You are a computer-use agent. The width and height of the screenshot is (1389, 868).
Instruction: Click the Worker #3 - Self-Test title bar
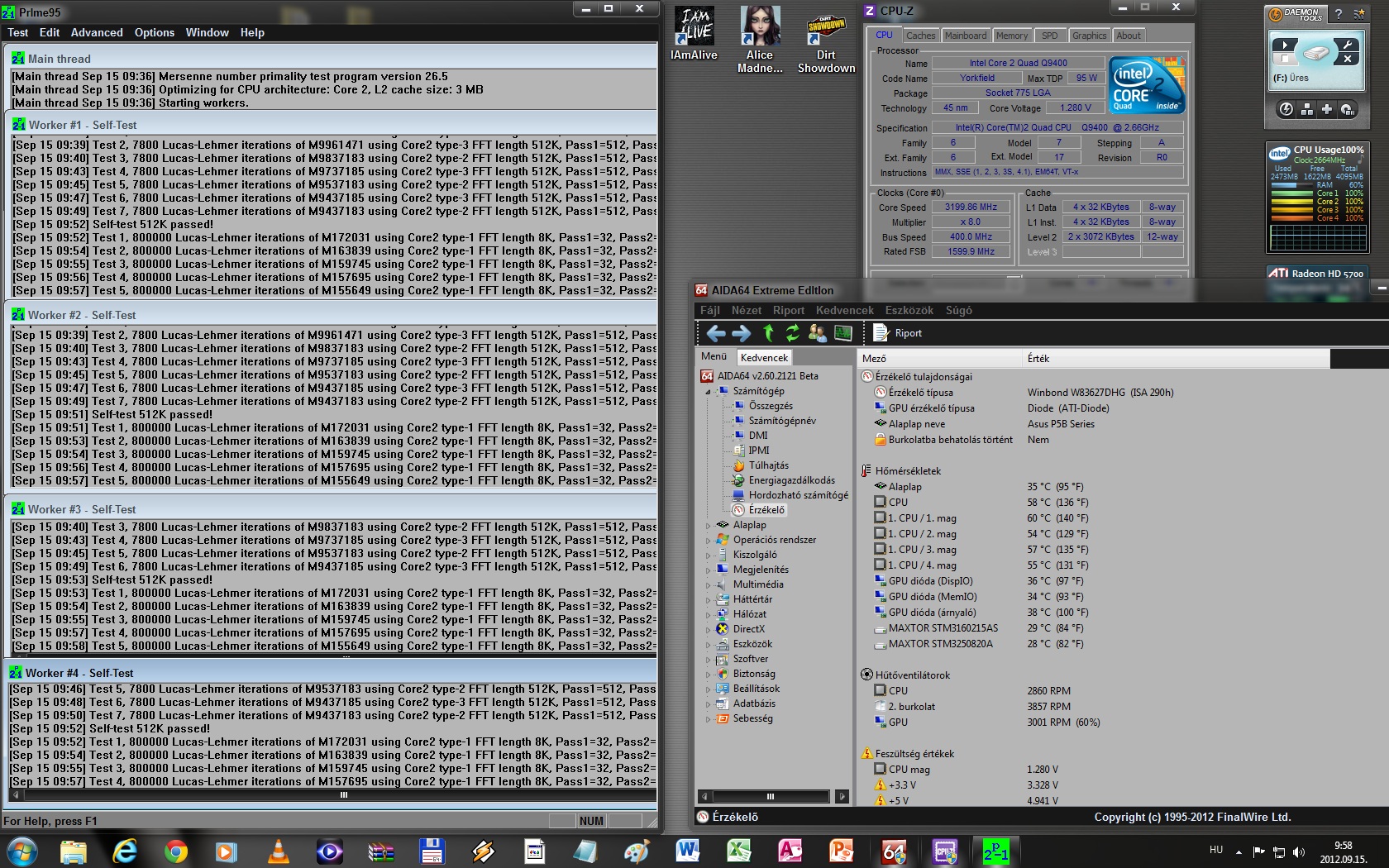click(332, 509)
